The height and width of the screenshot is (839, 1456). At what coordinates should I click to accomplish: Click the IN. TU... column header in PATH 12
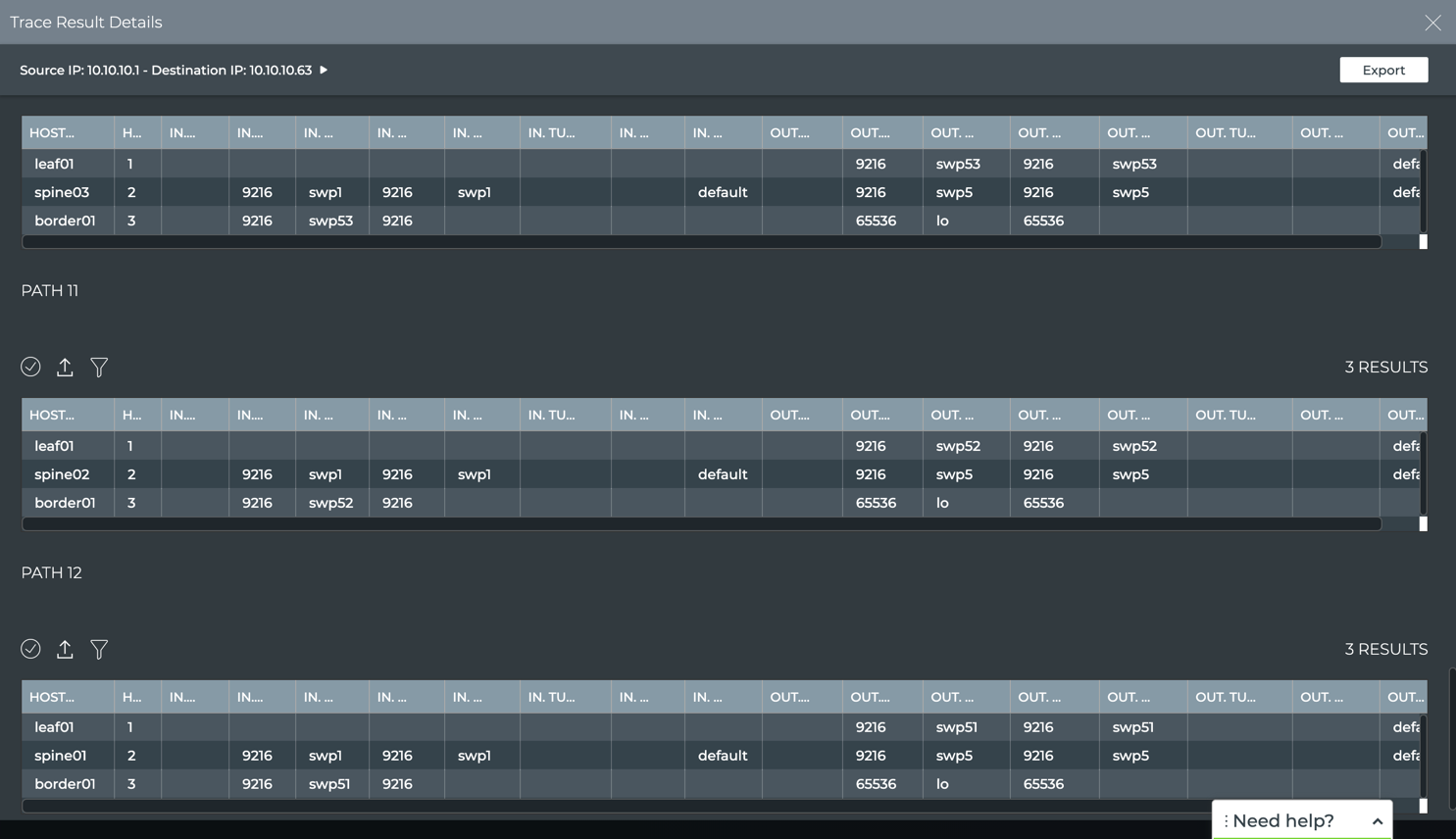click(551, 697)
